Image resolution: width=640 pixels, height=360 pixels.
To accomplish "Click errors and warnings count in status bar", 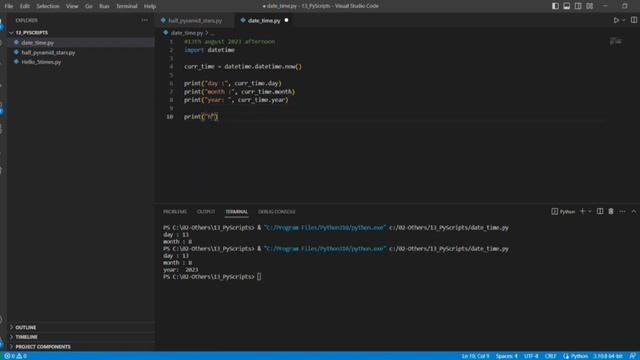I will (x=16, y=356).
